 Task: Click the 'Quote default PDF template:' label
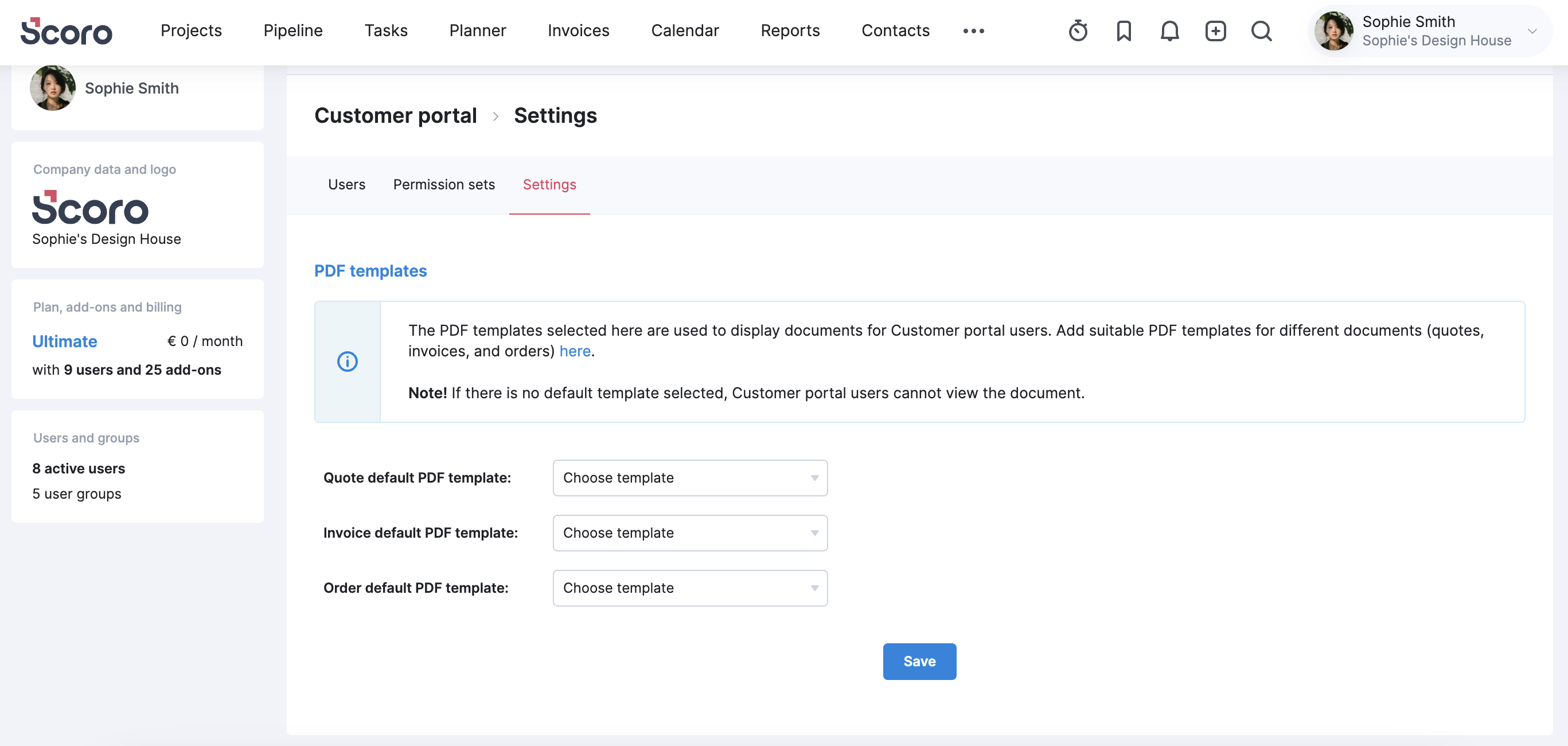[x=417, y=478]
